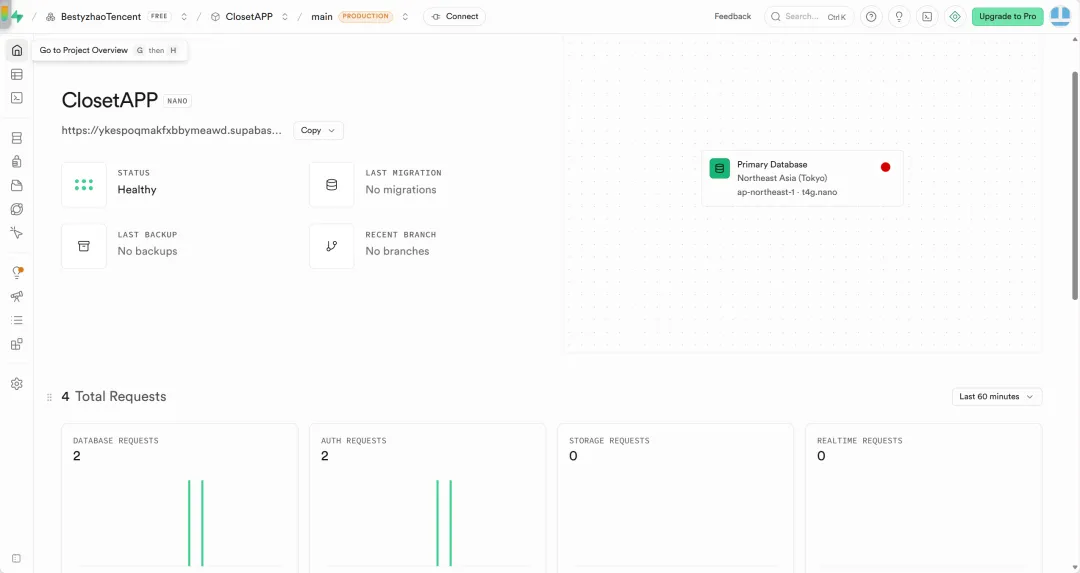Open the top bar lightbulb advisor icon
1080x573 pixels.
pos(899,17)
